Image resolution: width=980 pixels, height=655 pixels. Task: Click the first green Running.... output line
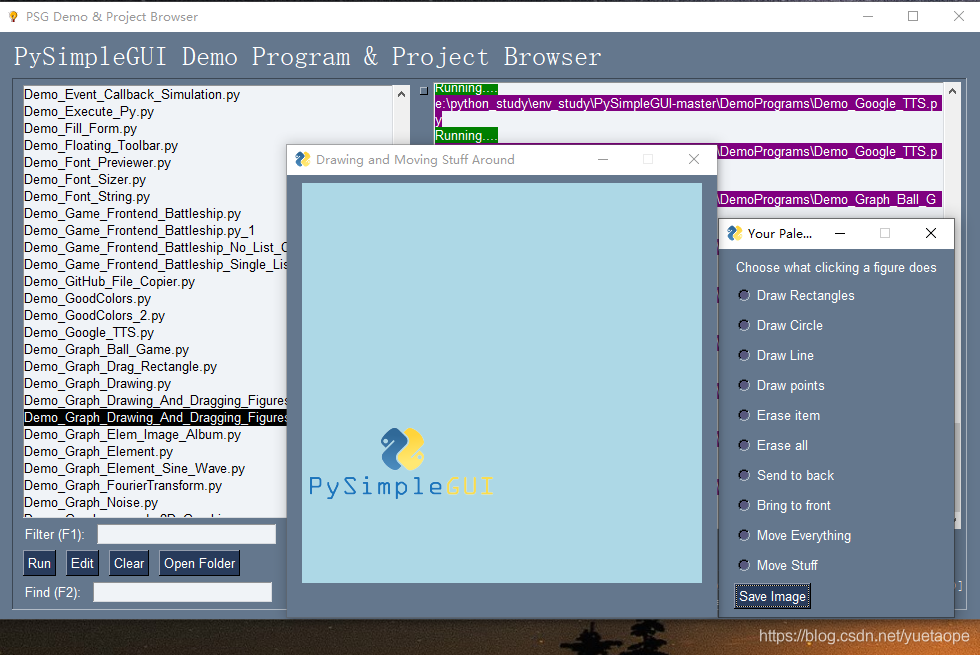[x=466, y=88]
